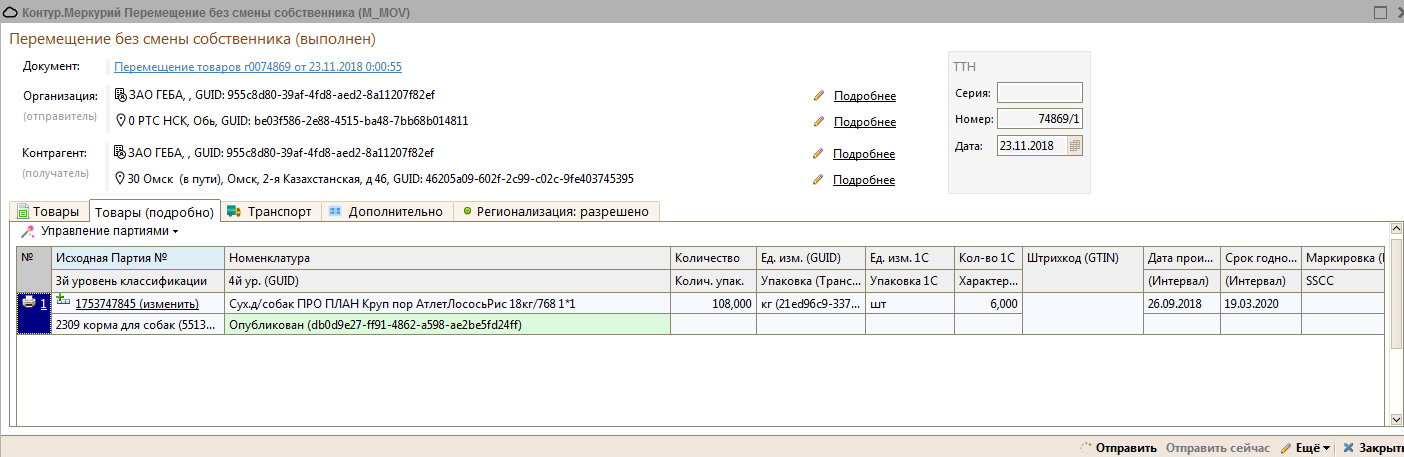Click the printer icon in row 1
1404x457 pixels.
(x=29, y=302)
